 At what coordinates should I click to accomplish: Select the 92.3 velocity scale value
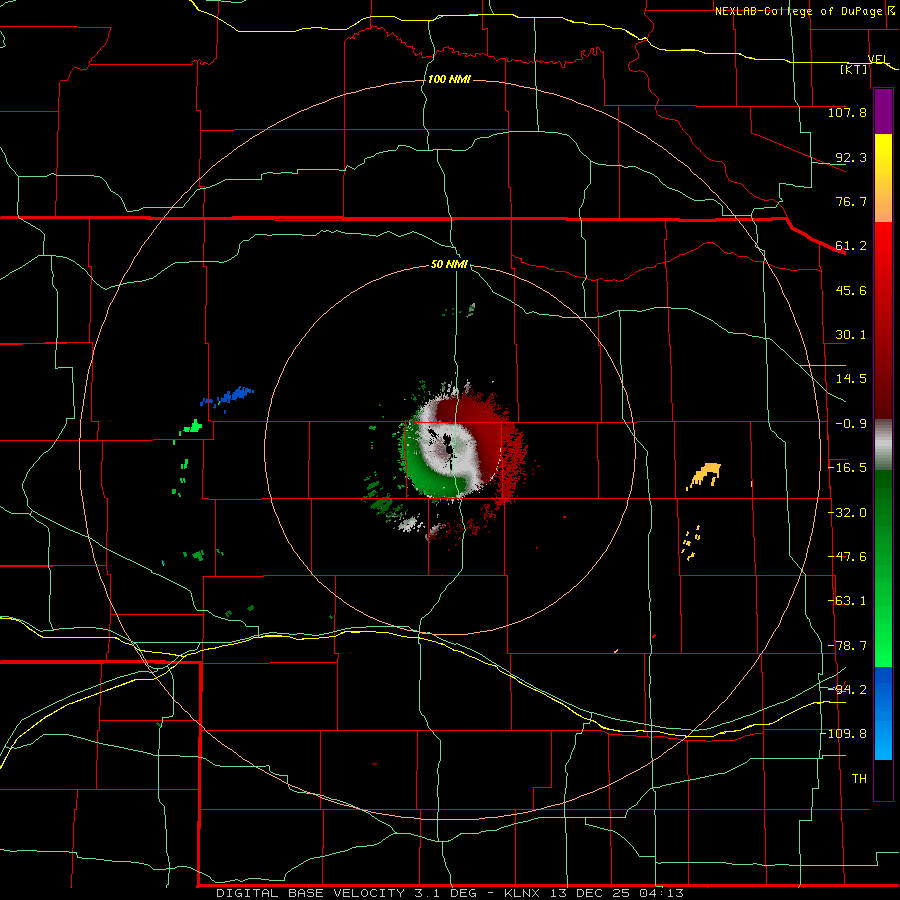coord(851,157)
